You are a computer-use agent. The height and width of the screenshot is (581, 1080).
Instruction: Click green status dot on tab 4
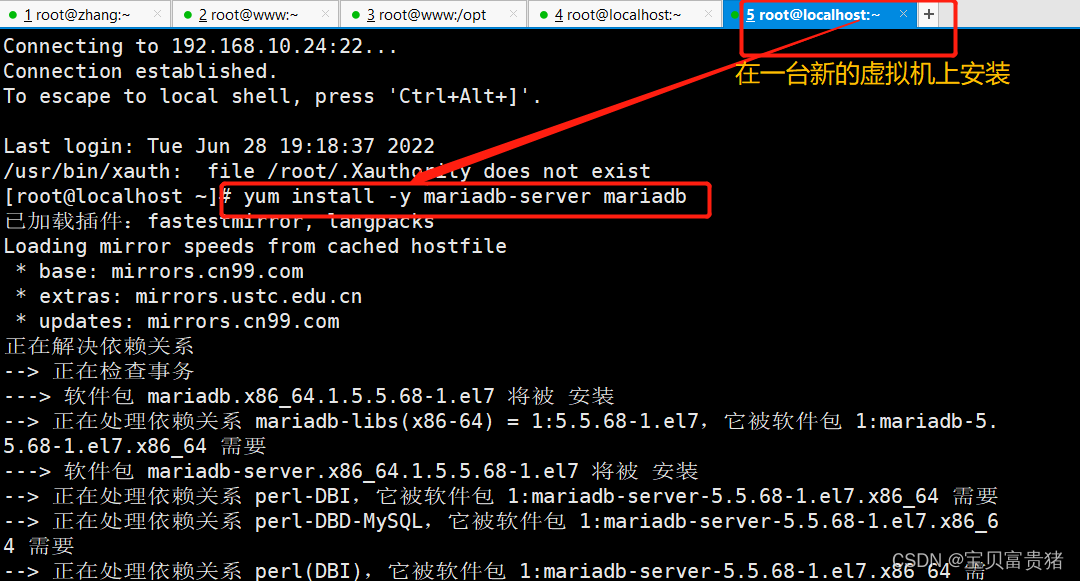click(x=544, y=14)
